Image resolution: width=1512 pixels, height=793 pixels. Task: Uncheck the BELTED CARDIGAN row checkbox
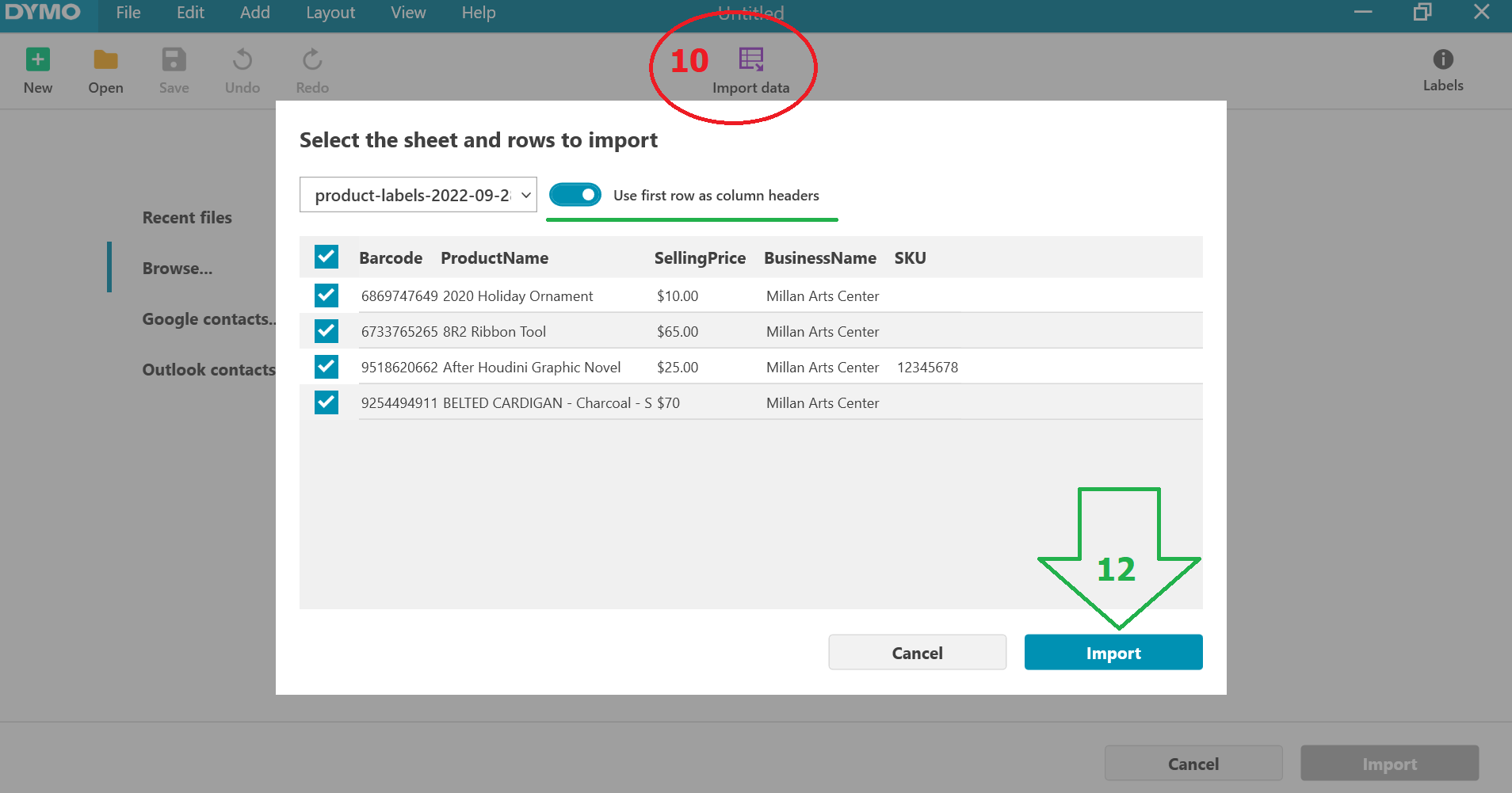point(326,402)
